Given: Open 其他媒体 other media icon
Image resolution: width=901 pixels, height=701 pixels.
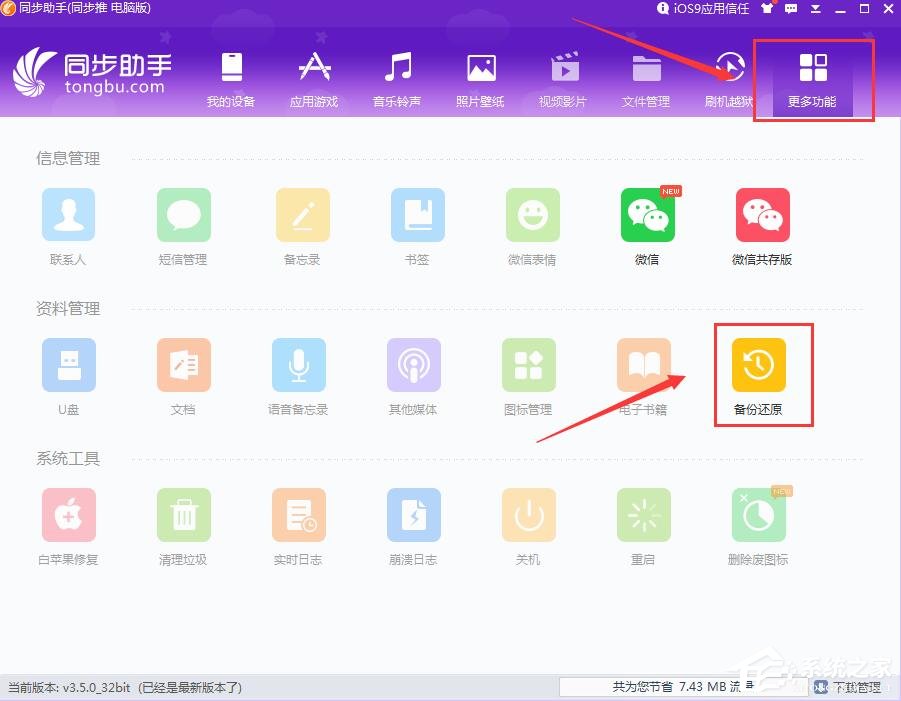Looking at the screenshot, I should (x=414, y=365).
